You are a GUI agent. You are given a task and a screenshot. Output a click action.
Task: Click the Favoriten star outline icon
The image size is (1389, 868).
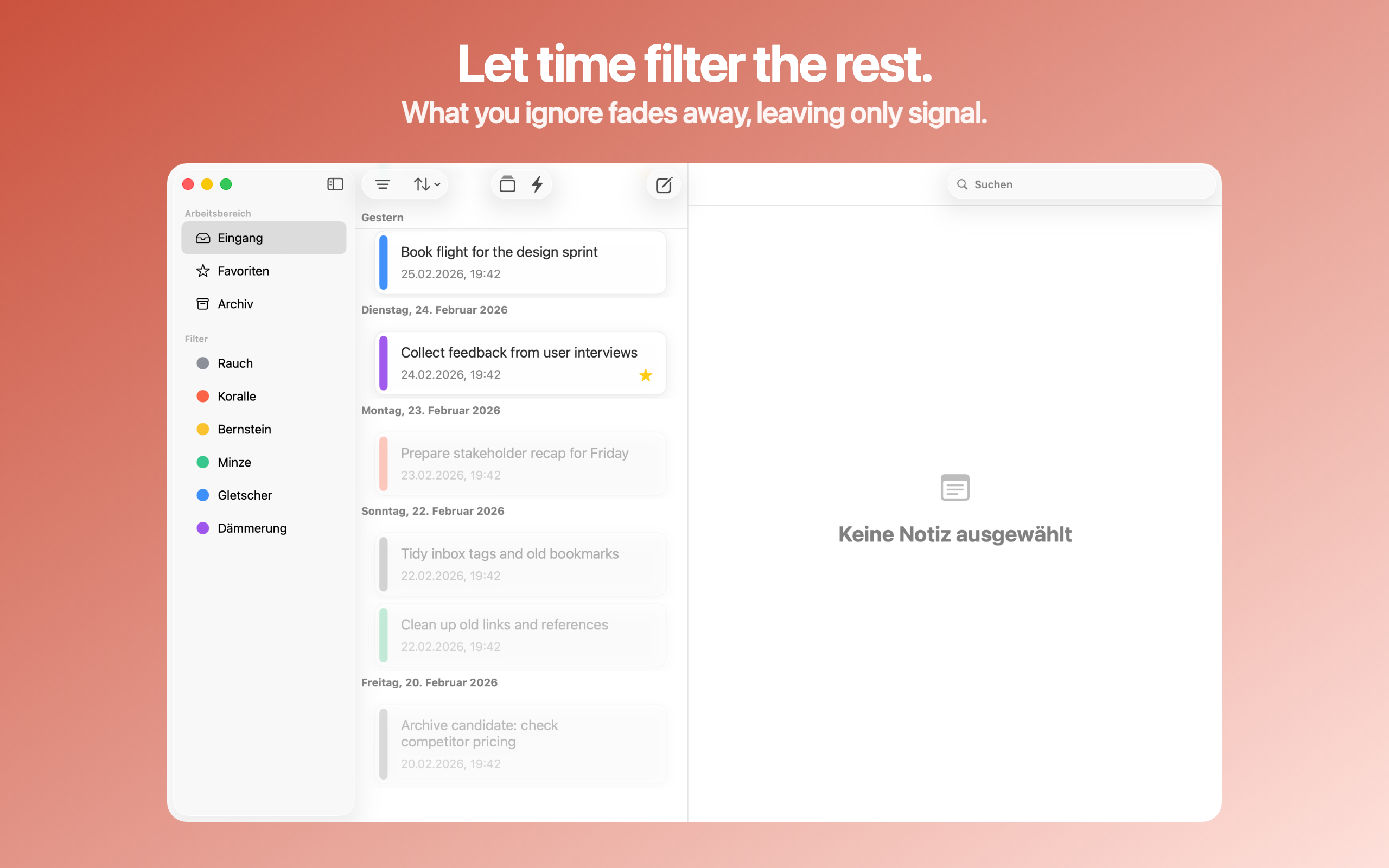pos(202,271)
